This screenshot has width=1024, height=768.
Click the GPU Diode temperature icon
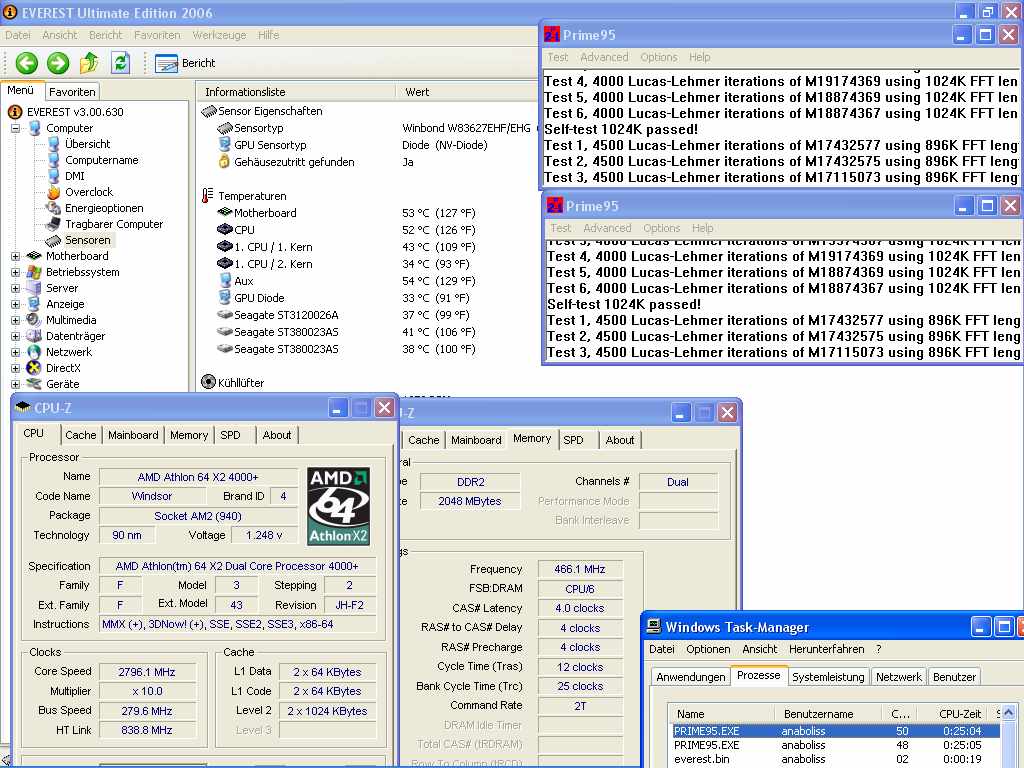[x=225, y=298]
